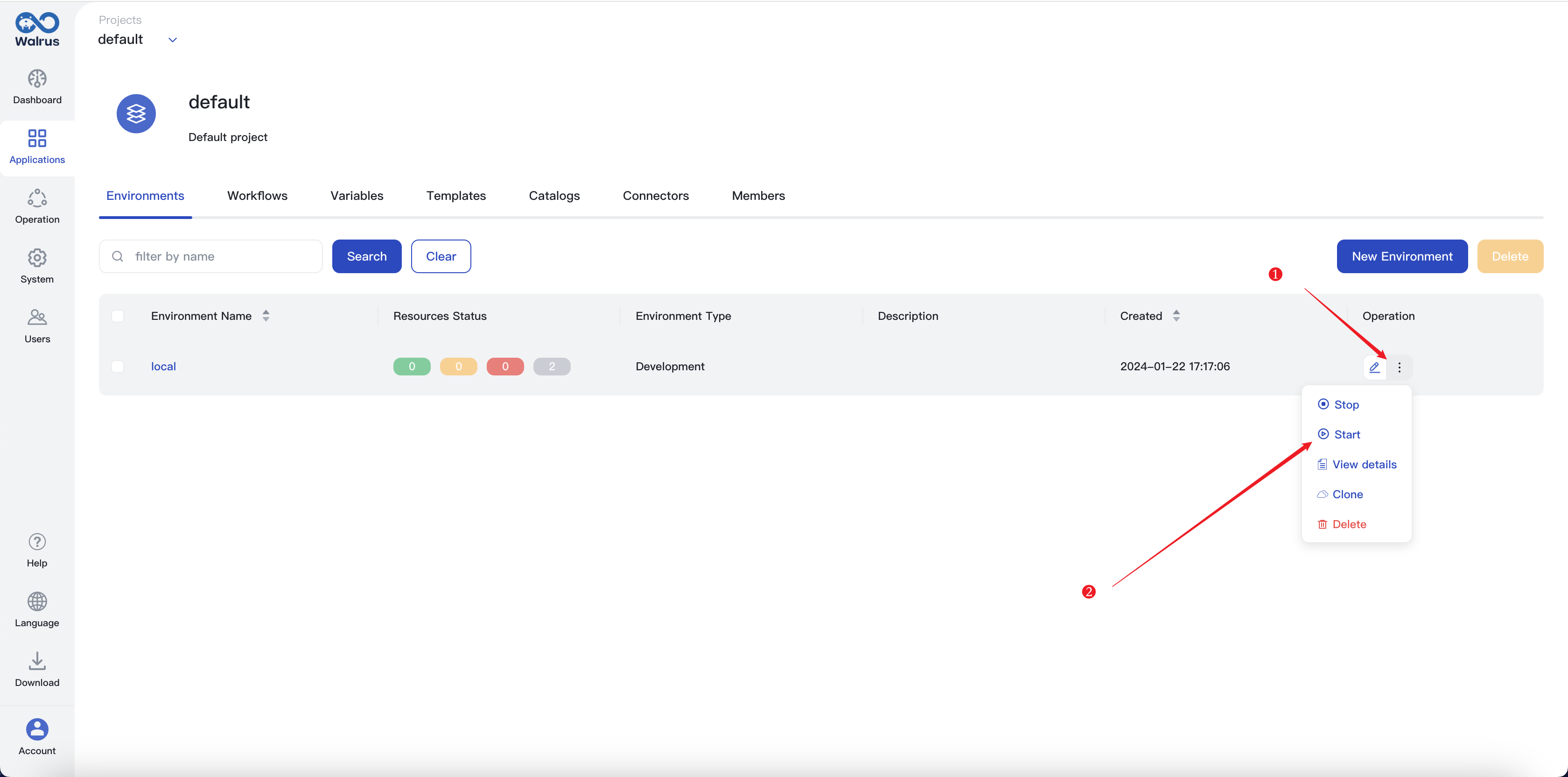Click the Clone option in context menu
The image size is (1568, 777).
coord(1349,494)
